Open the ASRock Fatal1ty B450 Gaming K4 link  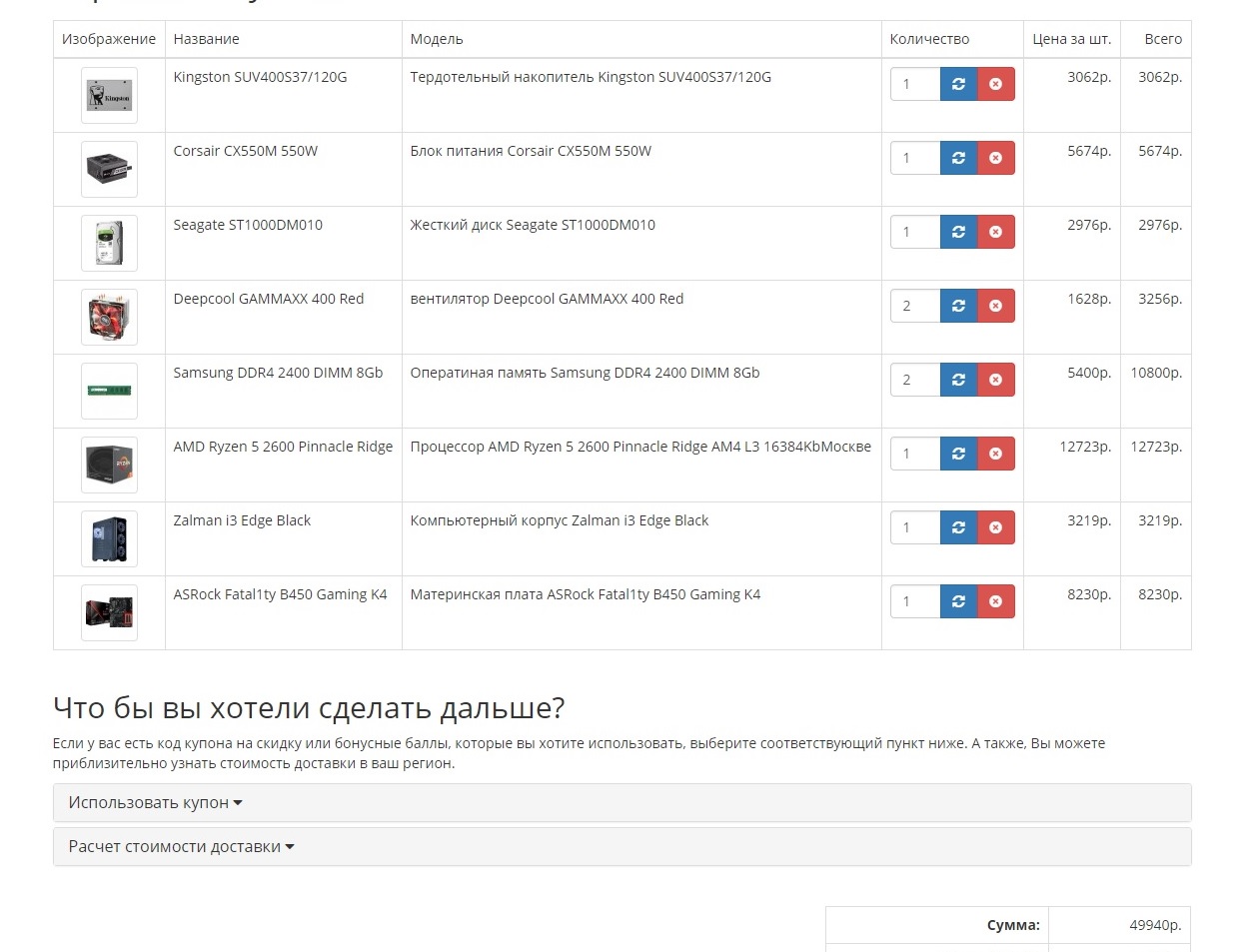(280, 594)
